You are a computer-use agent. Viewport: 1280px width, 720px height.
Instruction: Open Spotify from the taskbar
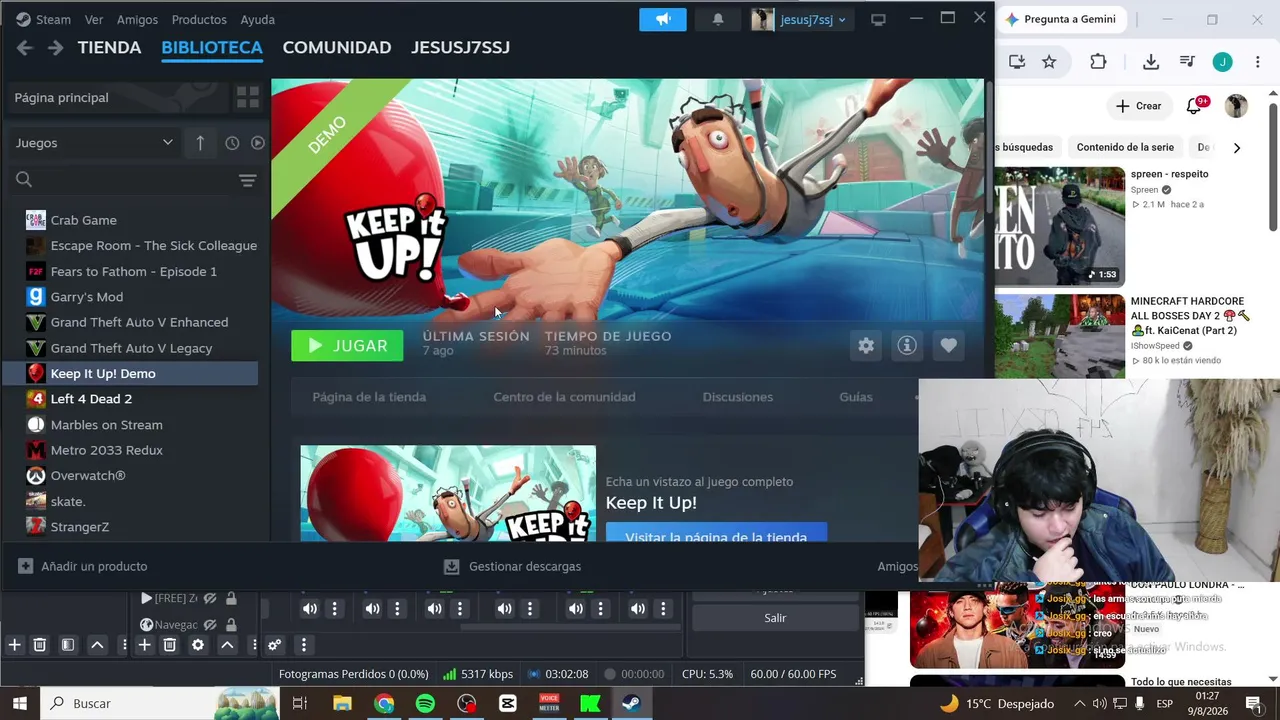click(x=425, y=703)
